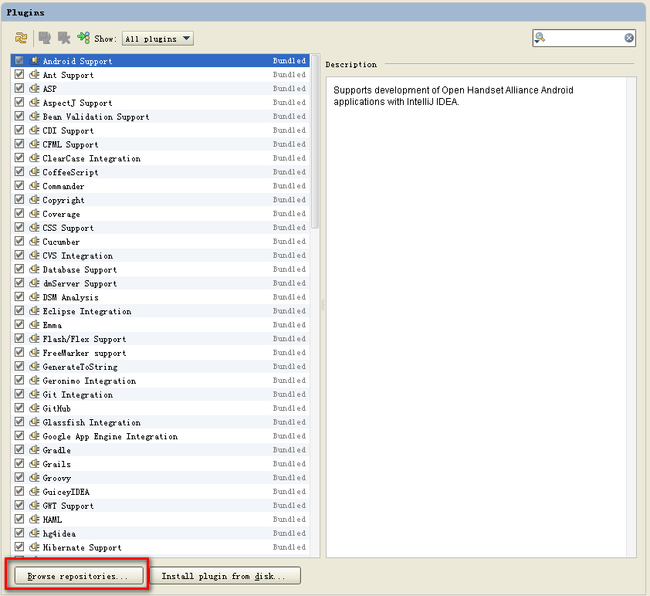650x596 pixels.
Task: Select the Grails plugin row
Action: tap(160, 463)
